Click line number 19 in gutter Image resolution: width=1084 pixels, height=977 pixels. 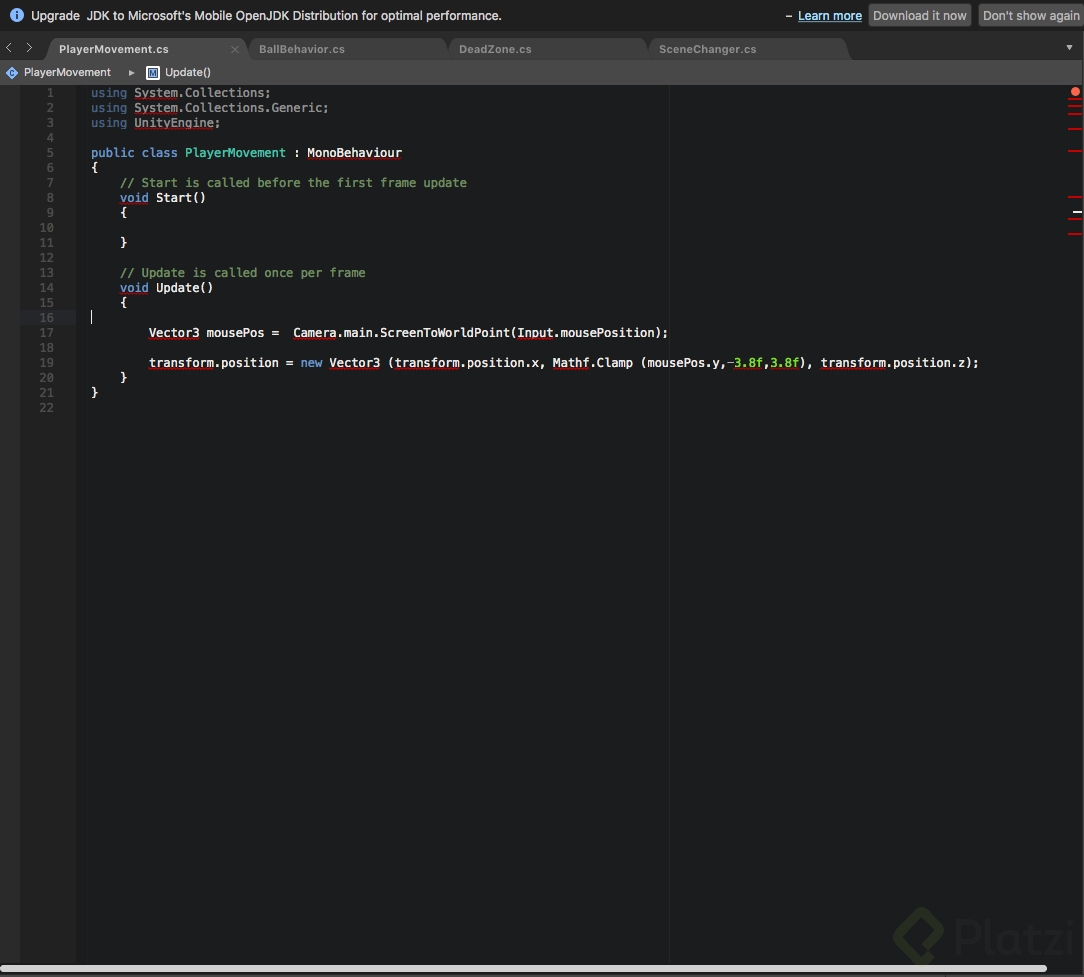point(47,363)
